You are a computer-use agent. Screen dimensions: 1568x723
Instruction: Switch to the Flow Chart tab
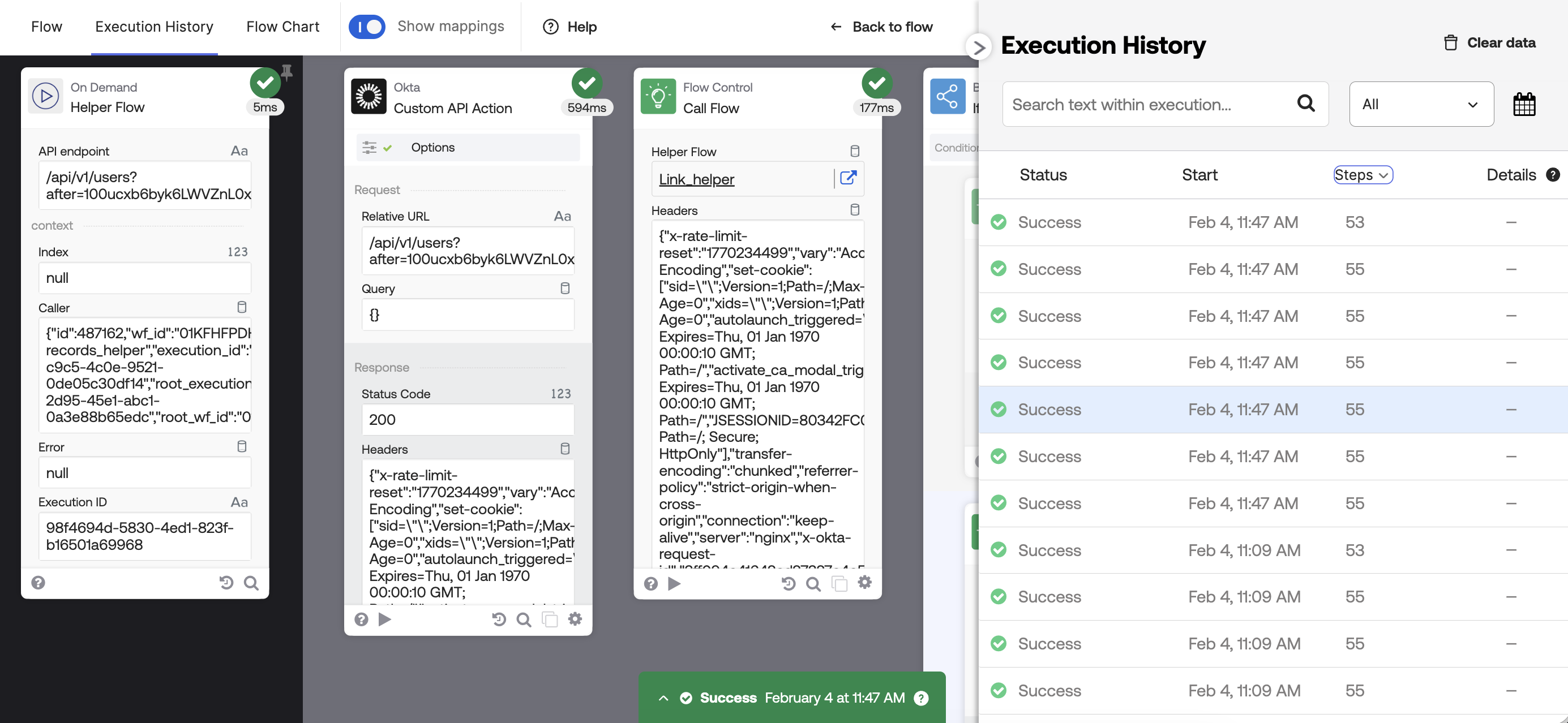[282, 27]
